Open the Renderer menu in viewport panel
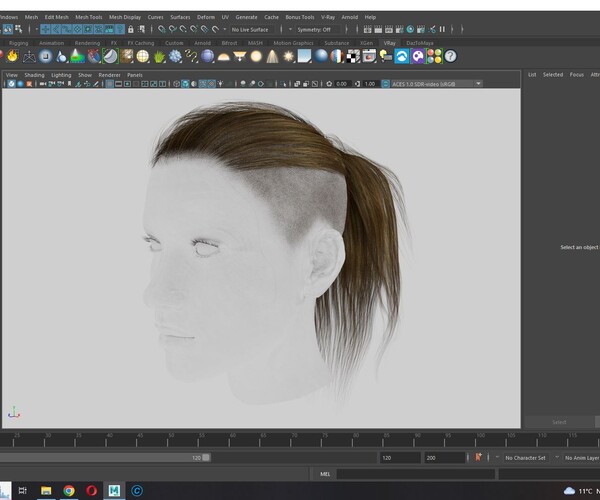Image resolution: width=600 pixels, height=500 pixels. pos(109,75)
